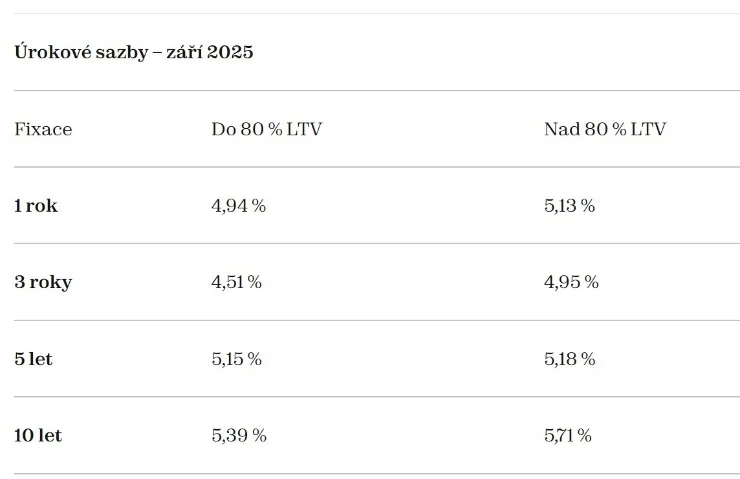This screenshot has width=740, height=479.
Task: Click 'LTV' in the 'Nad 80 %' header
Action: (x=648, y=129)
